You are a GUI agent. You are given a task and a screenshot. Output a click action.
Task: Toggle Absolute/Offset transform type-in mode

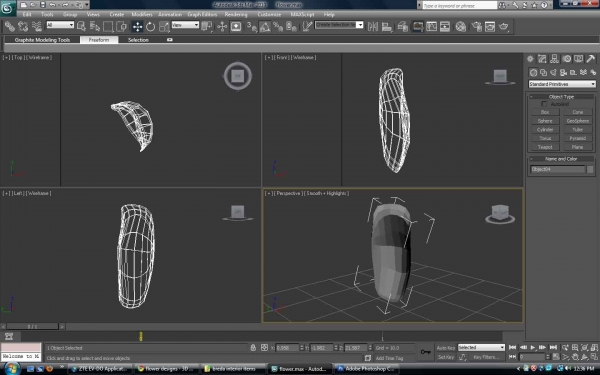(264, 347)
